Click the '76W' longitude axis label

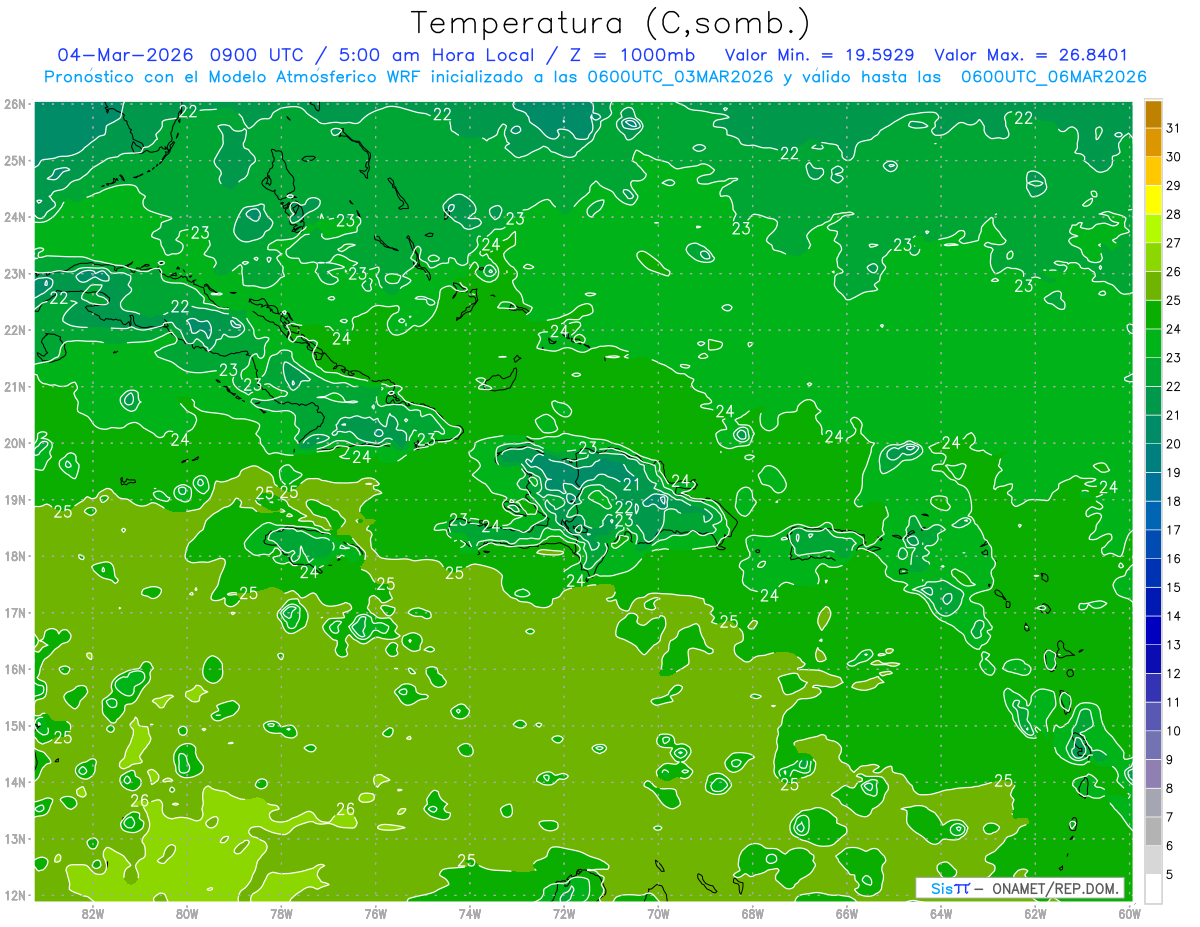(376, 913)
